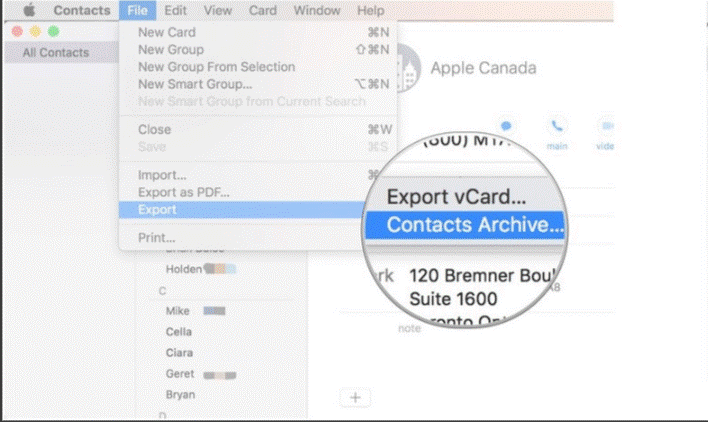Open the Window menu
Image resolution: width=708 pixels, height=422 pixels.
click(317, 10)
